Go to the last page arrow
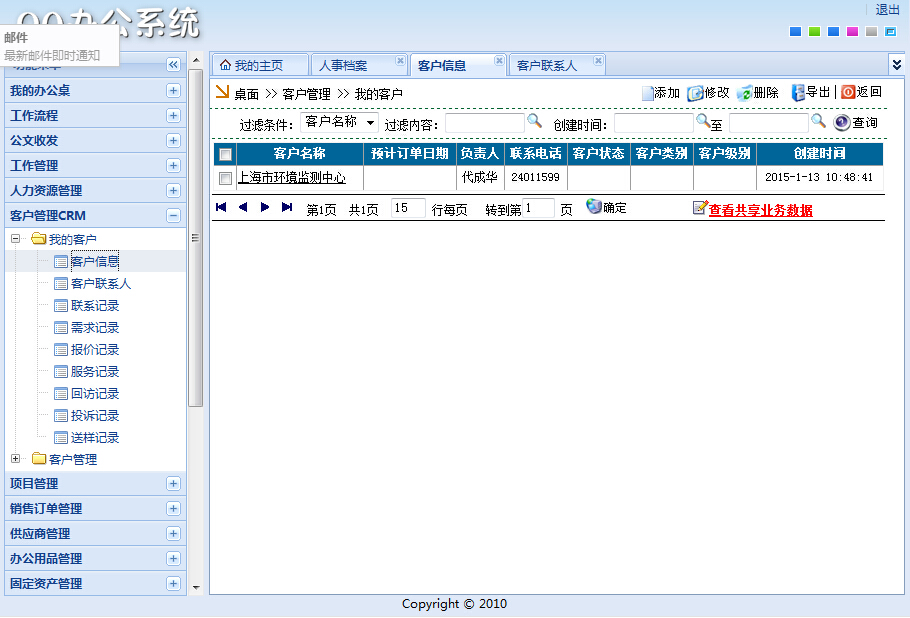The width and height of the screenshot is (910, 618). (x=287, y=207)
